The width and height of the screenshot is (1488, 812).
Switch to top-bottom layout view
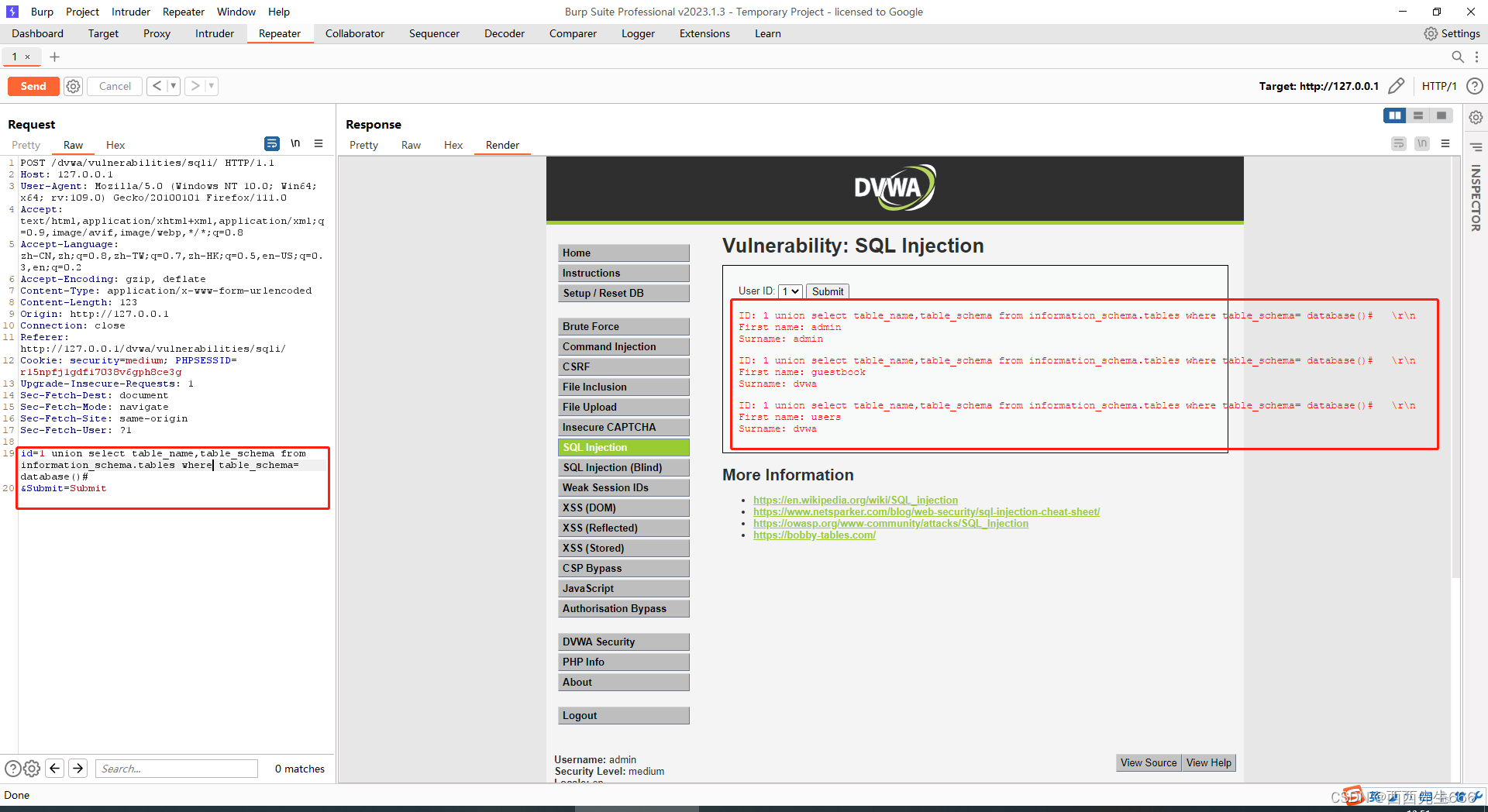1418,115
